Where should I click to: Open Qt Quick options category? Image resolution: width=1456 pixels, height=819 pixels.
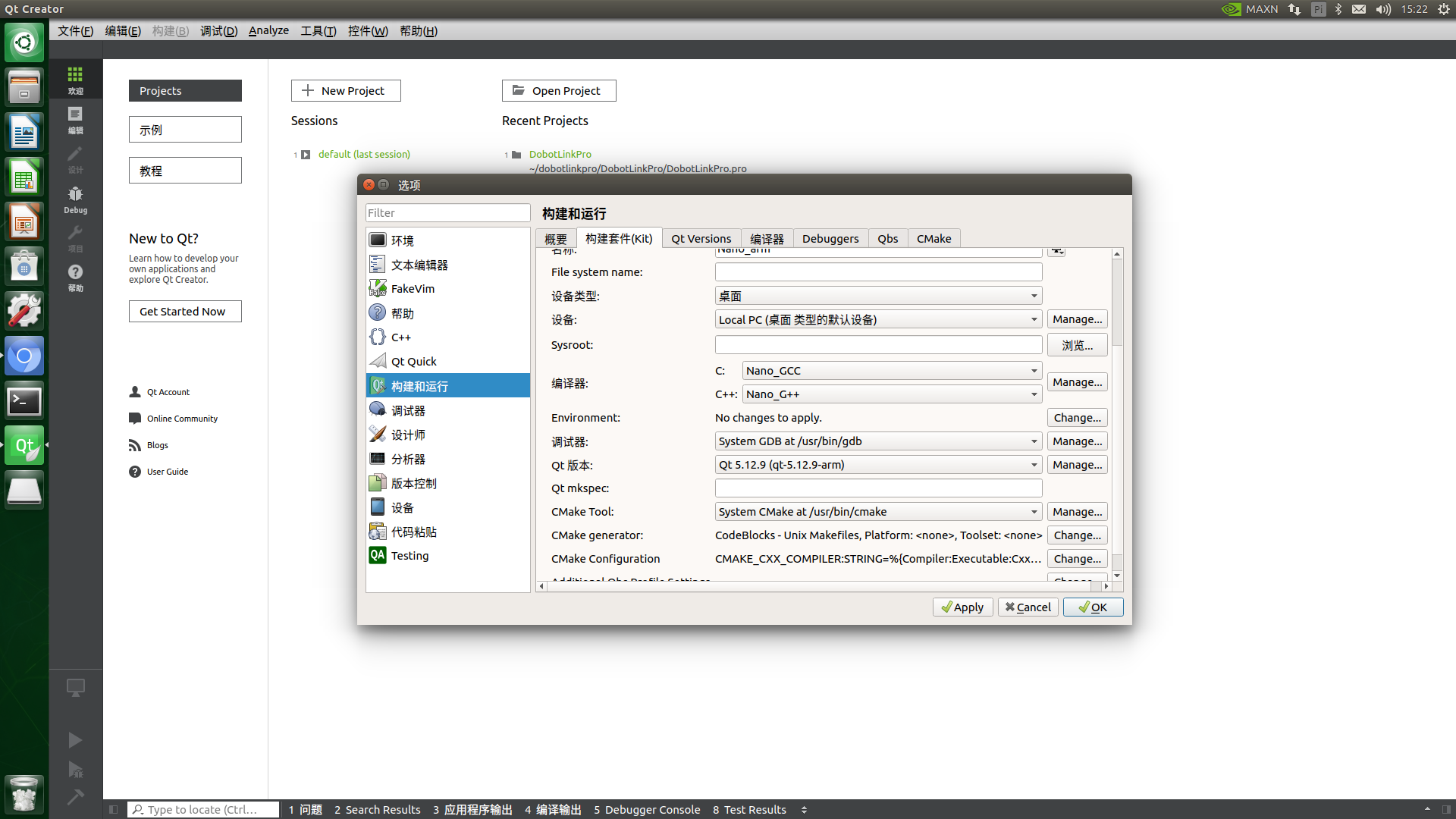click(447, 362)
